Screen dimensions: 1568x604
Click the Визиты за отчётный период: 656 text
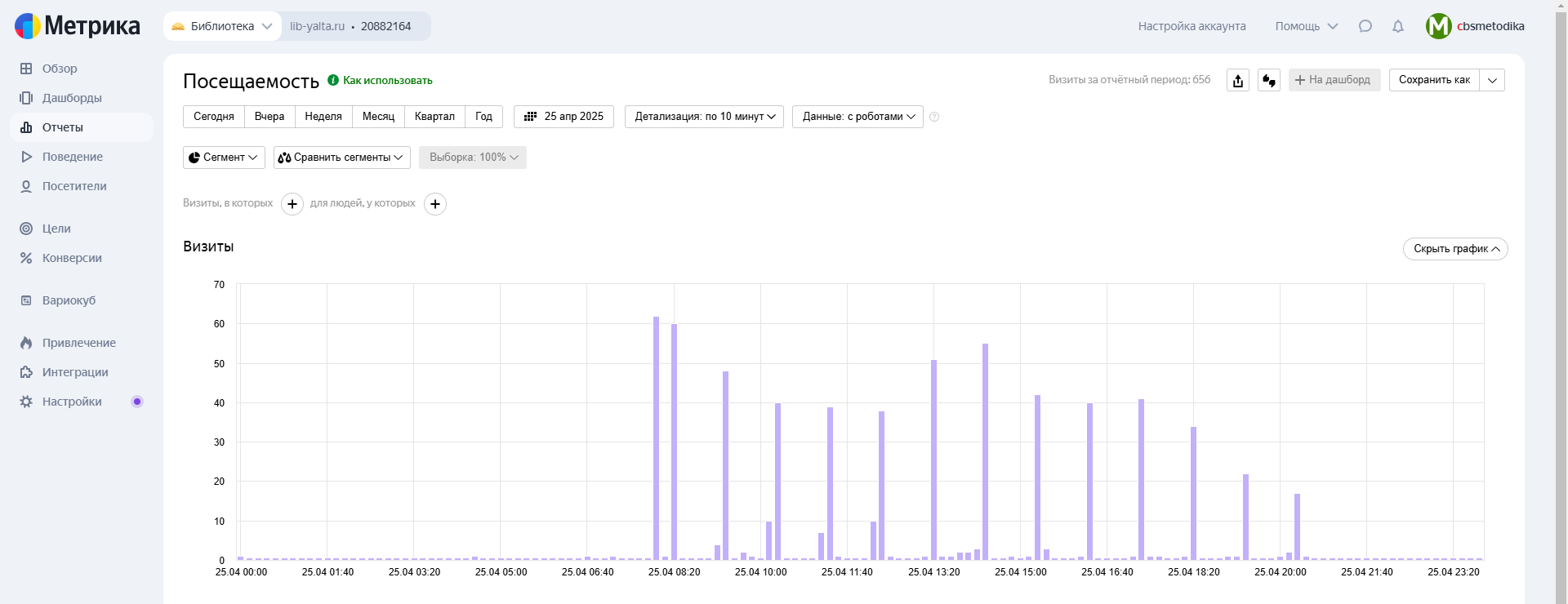pos(1129,80)
